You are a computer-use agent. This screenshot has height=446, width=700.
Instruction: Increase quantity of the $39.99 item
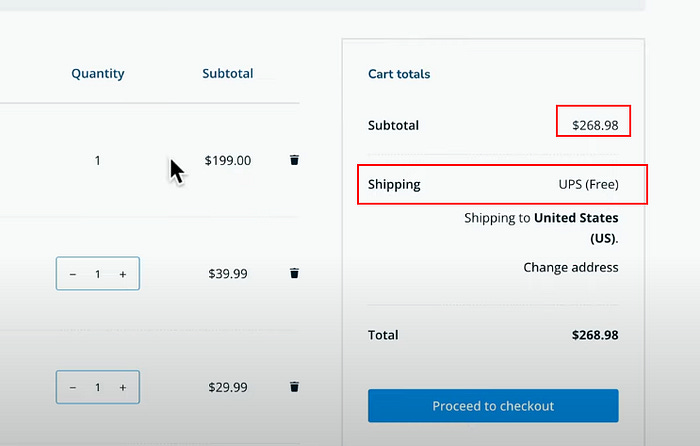(123, 274)
